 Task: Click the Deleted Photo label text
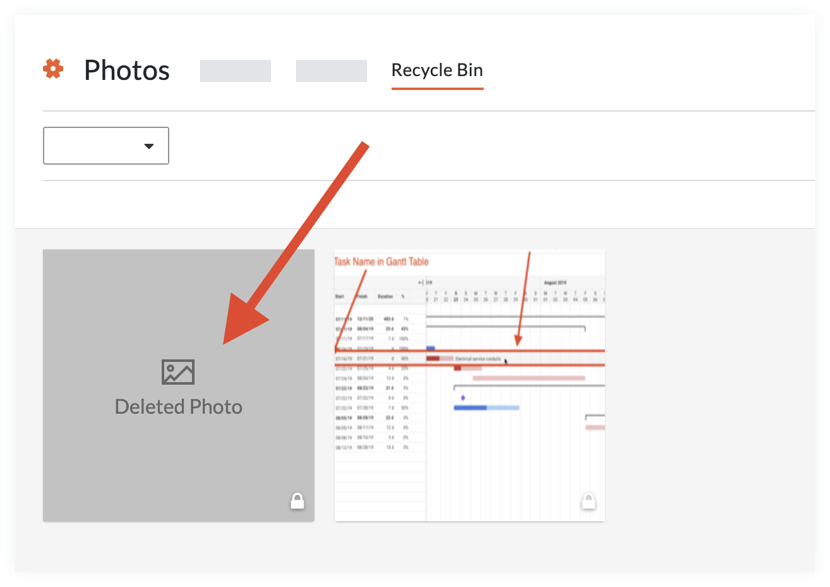click(178, 406)
